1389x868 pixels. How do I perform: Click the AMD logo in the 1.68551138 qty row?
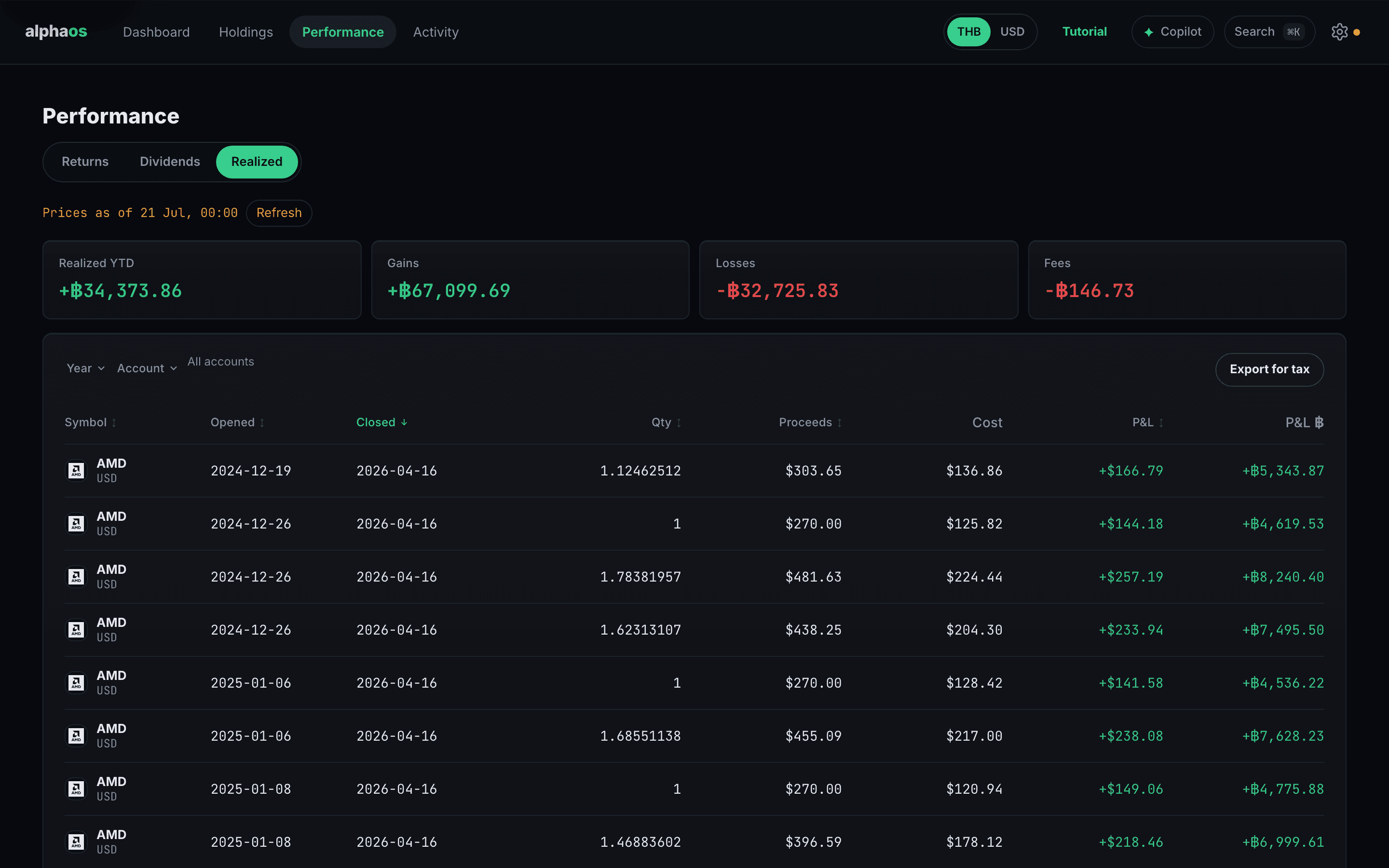pos(76,736)
